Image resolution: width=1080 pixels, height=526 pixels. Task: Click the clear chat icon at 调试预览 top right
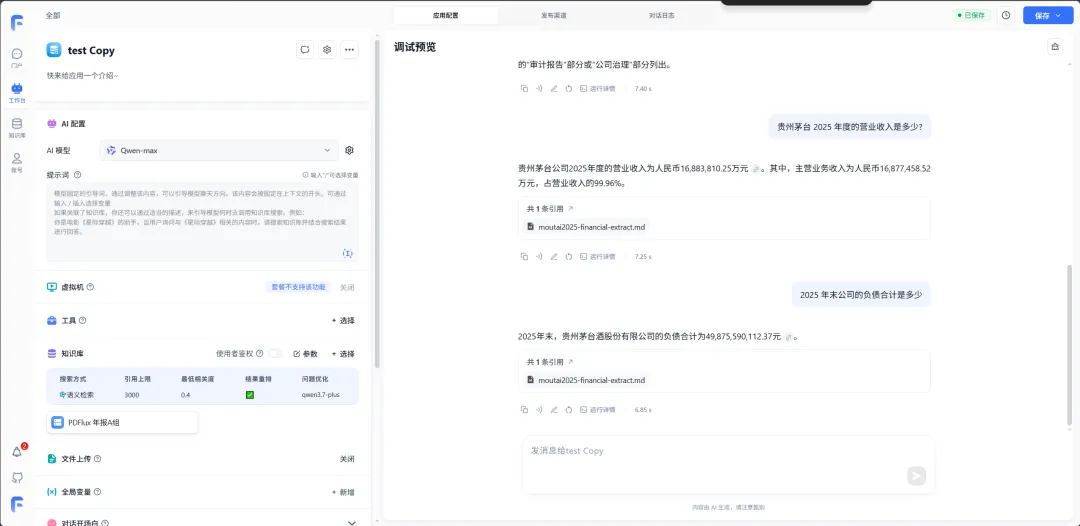1054,47
